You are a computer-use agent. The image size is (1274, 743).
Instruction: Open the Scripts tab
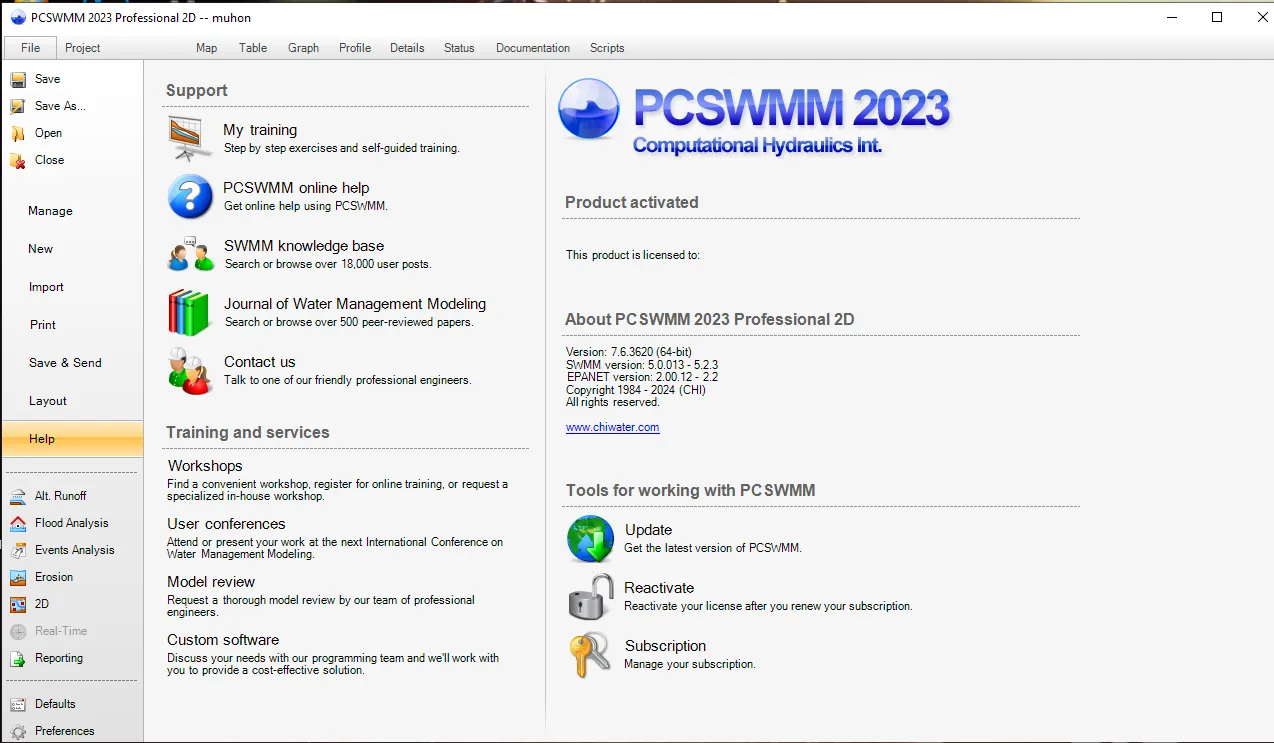[x=607, y=48]
